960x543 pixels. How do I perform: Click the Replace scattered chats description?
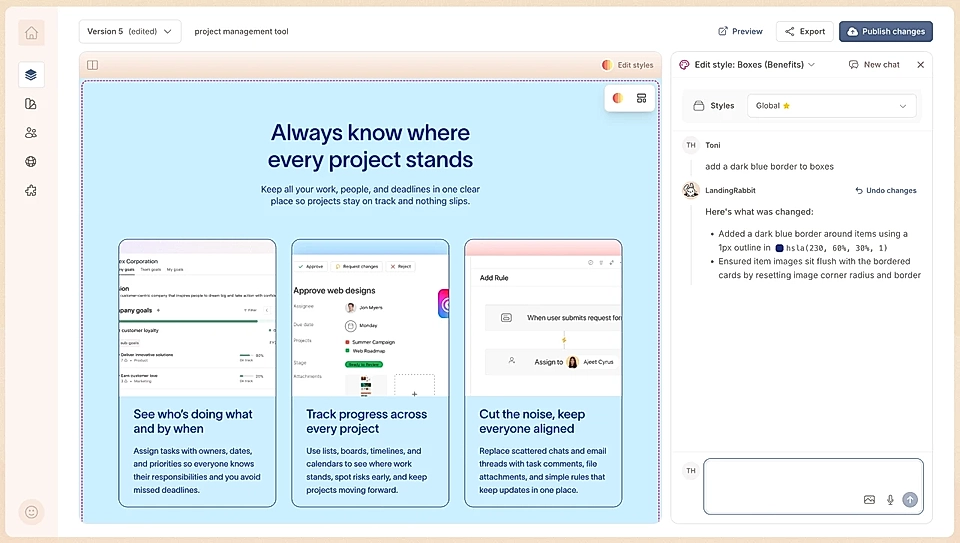coord(542,470)
